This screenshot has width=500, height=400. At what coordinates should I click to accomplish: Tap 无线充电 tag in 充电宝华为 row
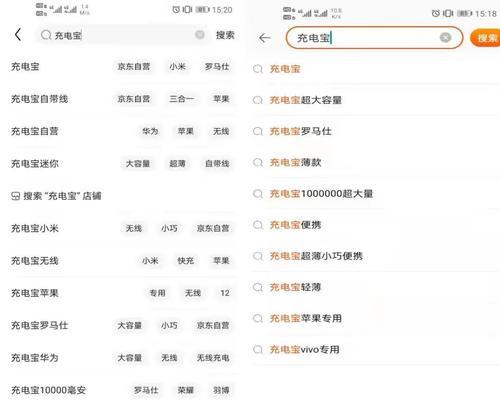coord(213,358)
